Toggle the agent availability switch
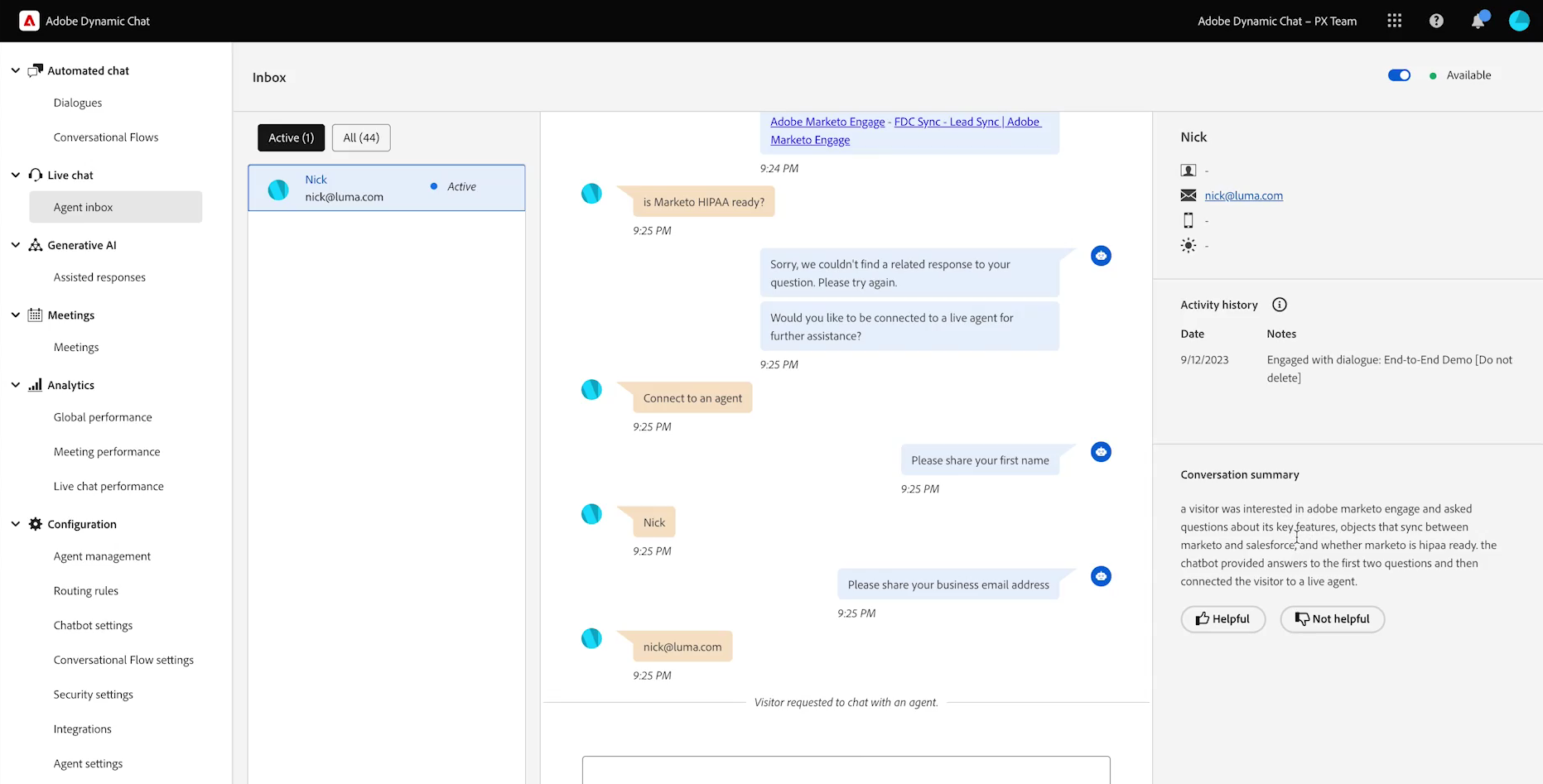 pos(1399,75)
